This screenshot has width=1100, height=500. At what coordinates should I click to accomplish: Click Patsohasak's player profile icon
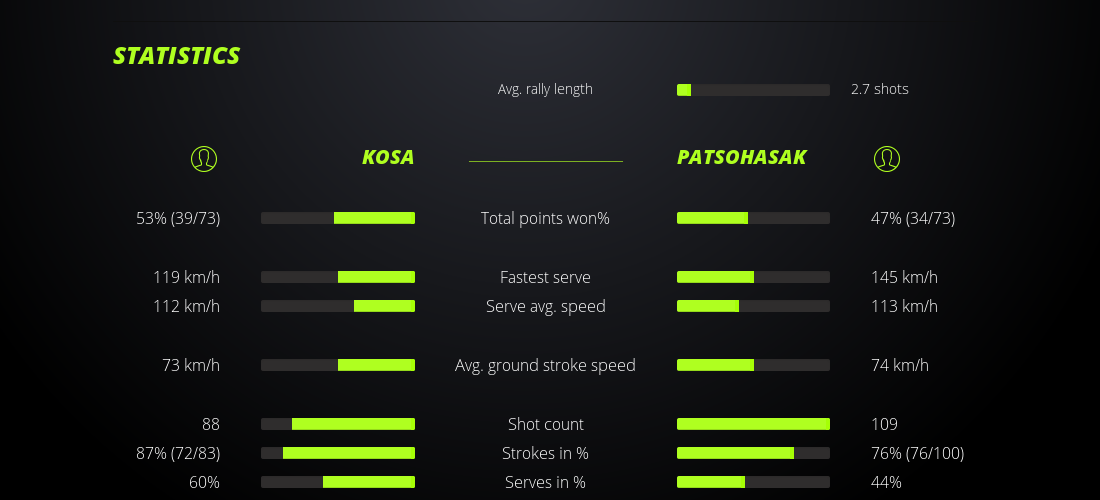[887, 158]
